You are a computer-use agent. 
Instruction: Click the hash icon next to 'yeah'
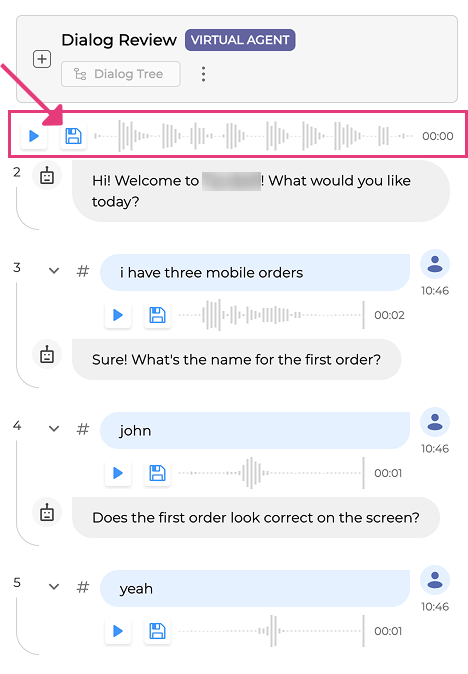(83, 586)
